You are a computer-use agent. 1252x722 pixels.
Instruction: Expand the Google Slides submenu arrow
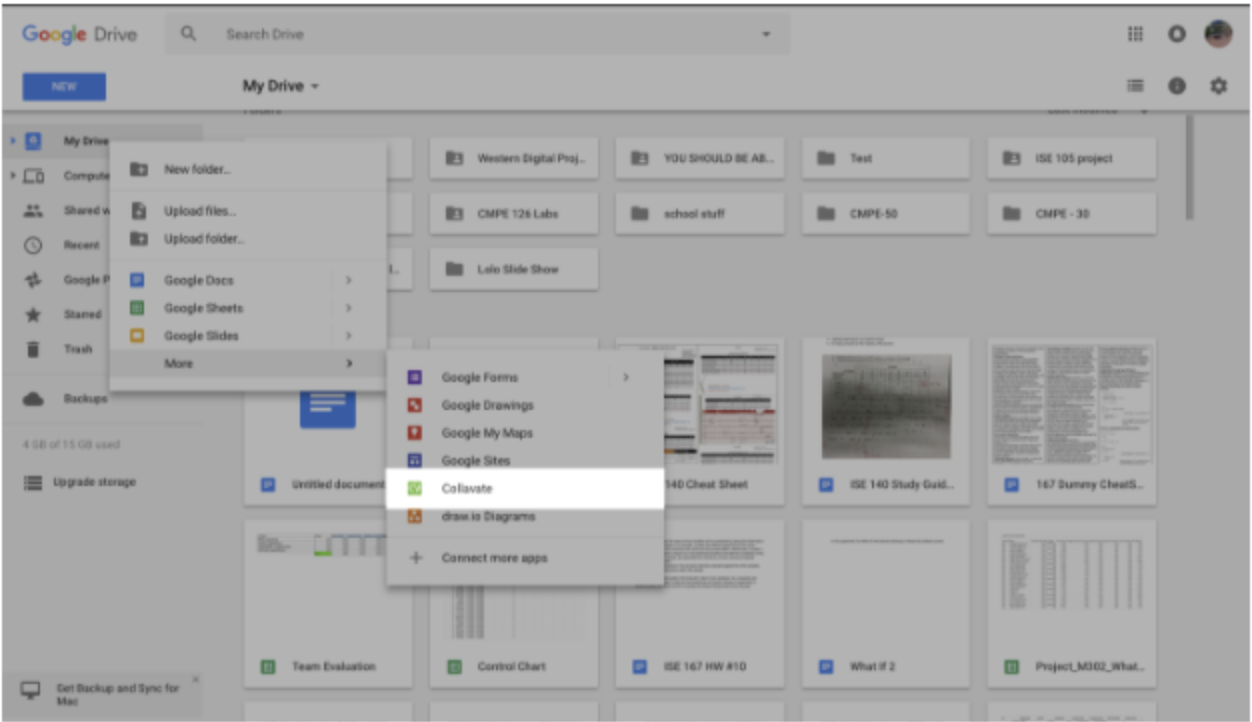pyautogui.click(x=349, y=336)
